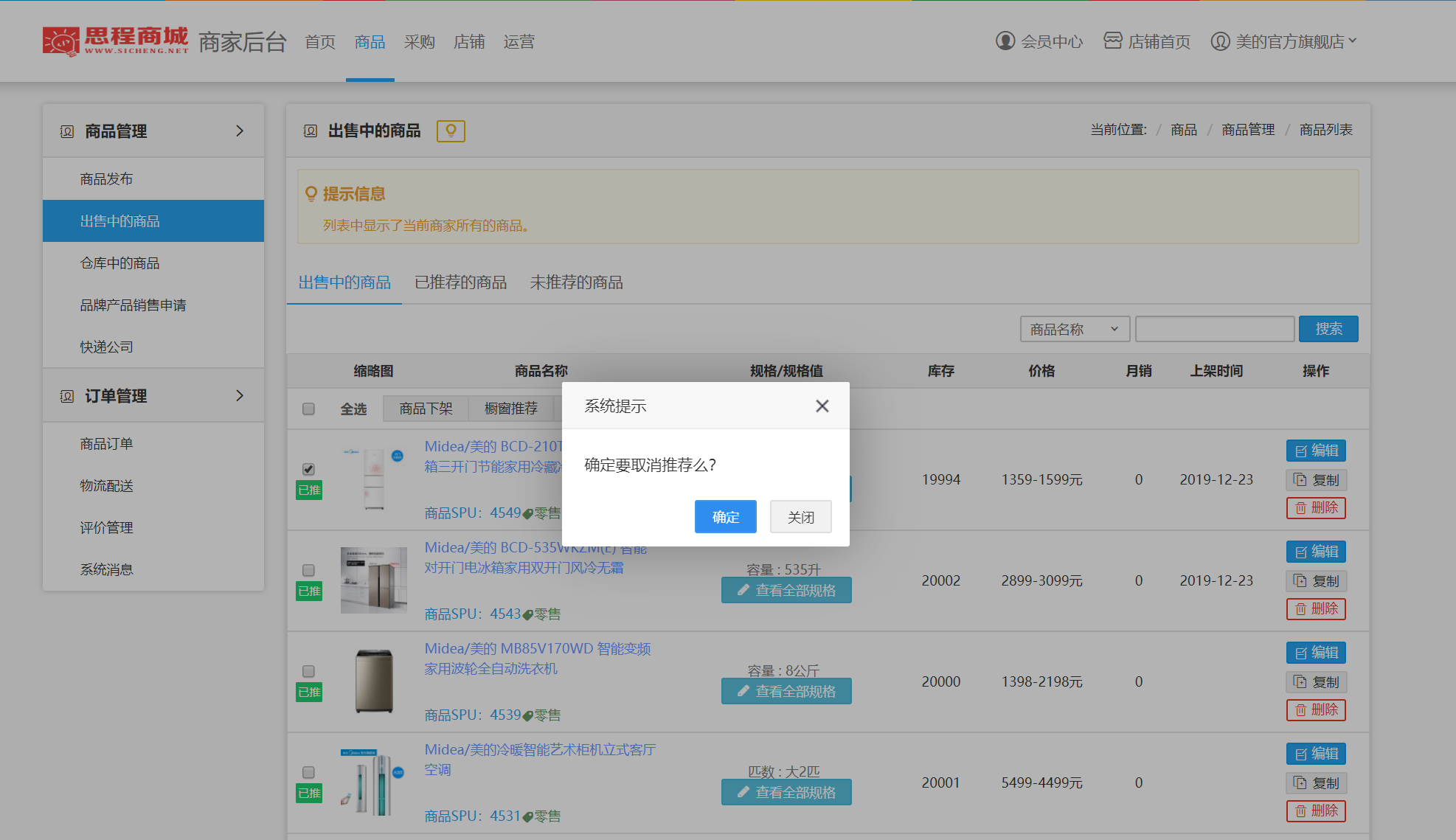Screen dimensions: 1456x840
Task: Open 店铺 top navigation item
Action: tap(469, 41)
